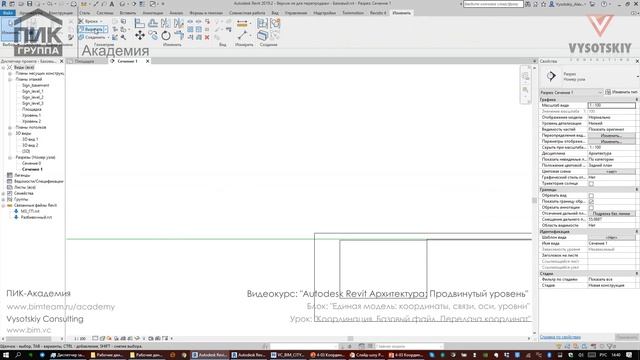Select the Rotate tool icon
The width and height of the screenshot is (640, 360).
[x=166, y=36]
